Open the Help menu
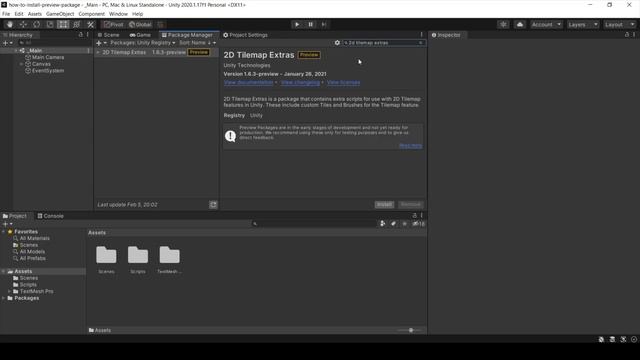The height and width of the screenshot is (360, 640). click(x=138, y=14)
